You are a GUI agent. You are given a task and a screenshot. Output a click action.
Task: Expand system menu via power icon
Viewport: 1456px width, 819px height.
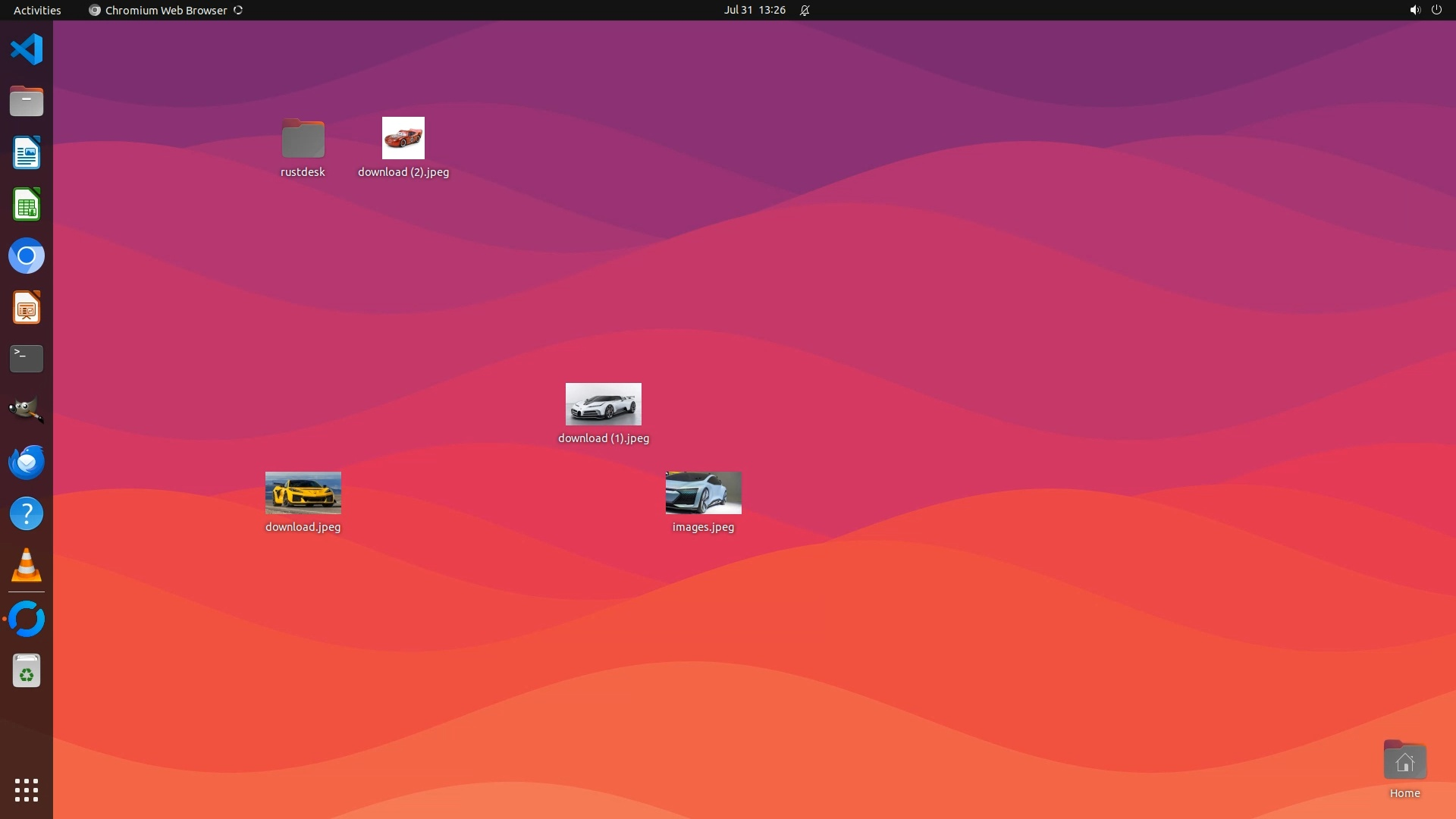pos(1436,10)
